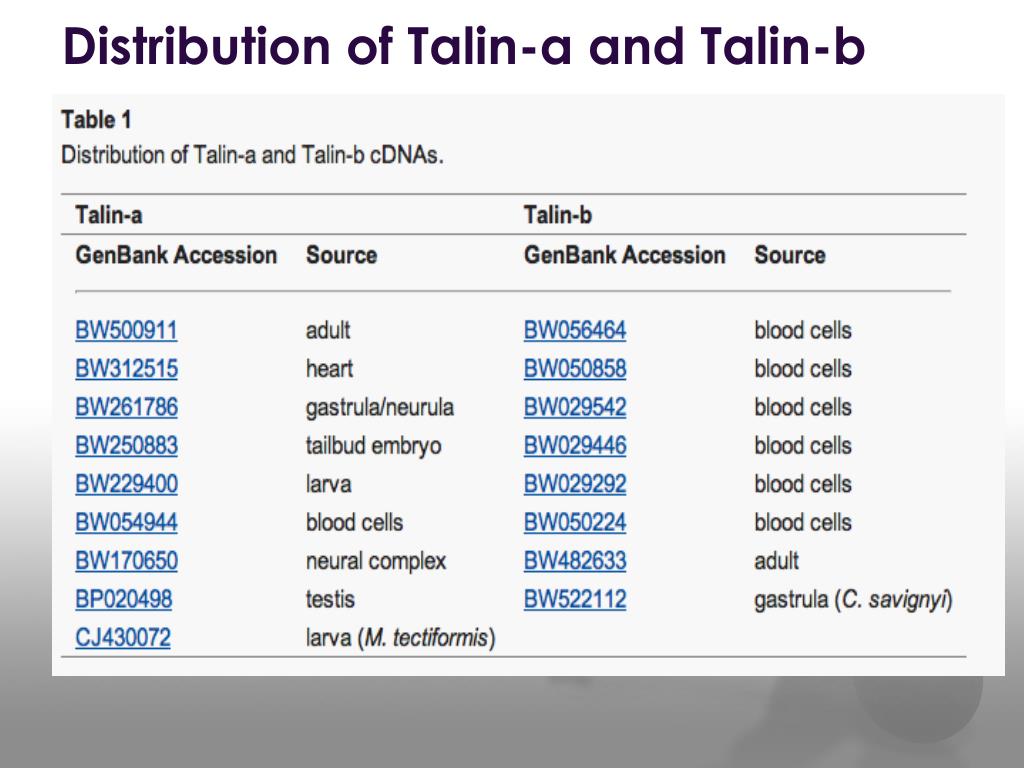Open the BW054944 Talin-a link
Screen dimensions: 1024x768
126,522
